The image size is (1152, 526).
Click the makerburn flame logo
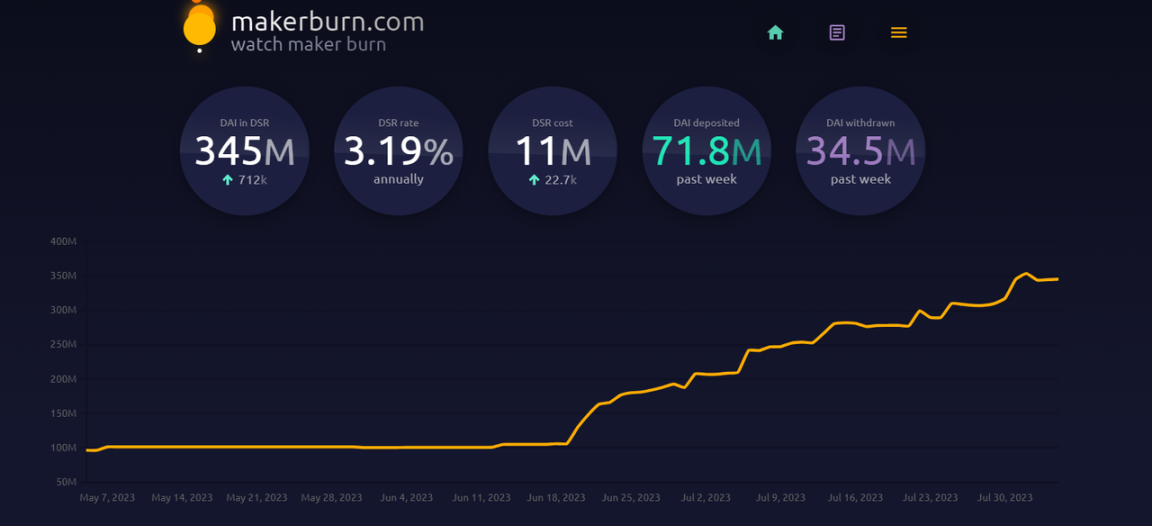(200, 26)
